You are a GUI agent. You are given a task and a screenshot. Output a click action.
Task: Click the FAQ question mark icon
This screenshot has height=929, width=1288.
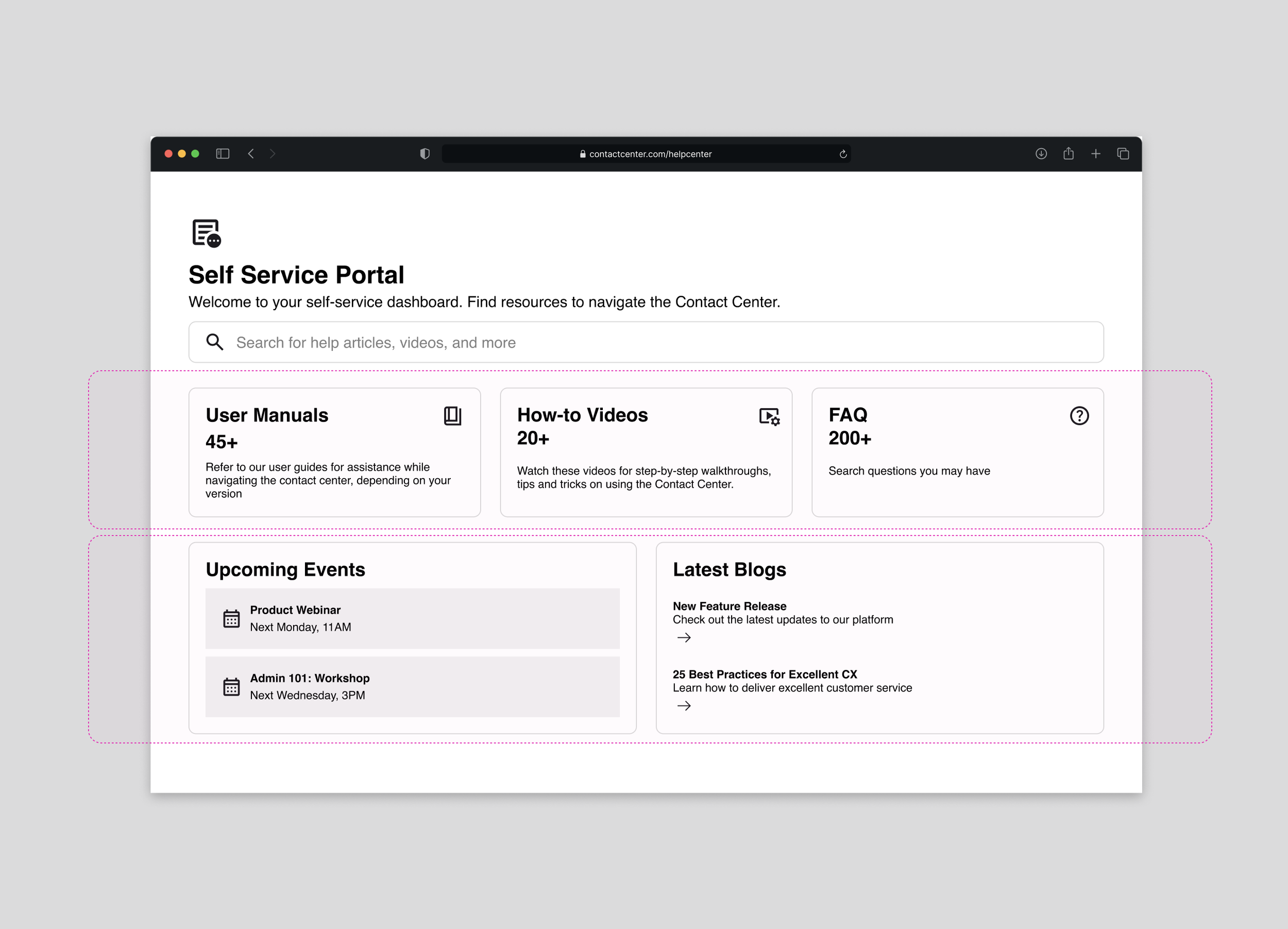click(1079, 416)
